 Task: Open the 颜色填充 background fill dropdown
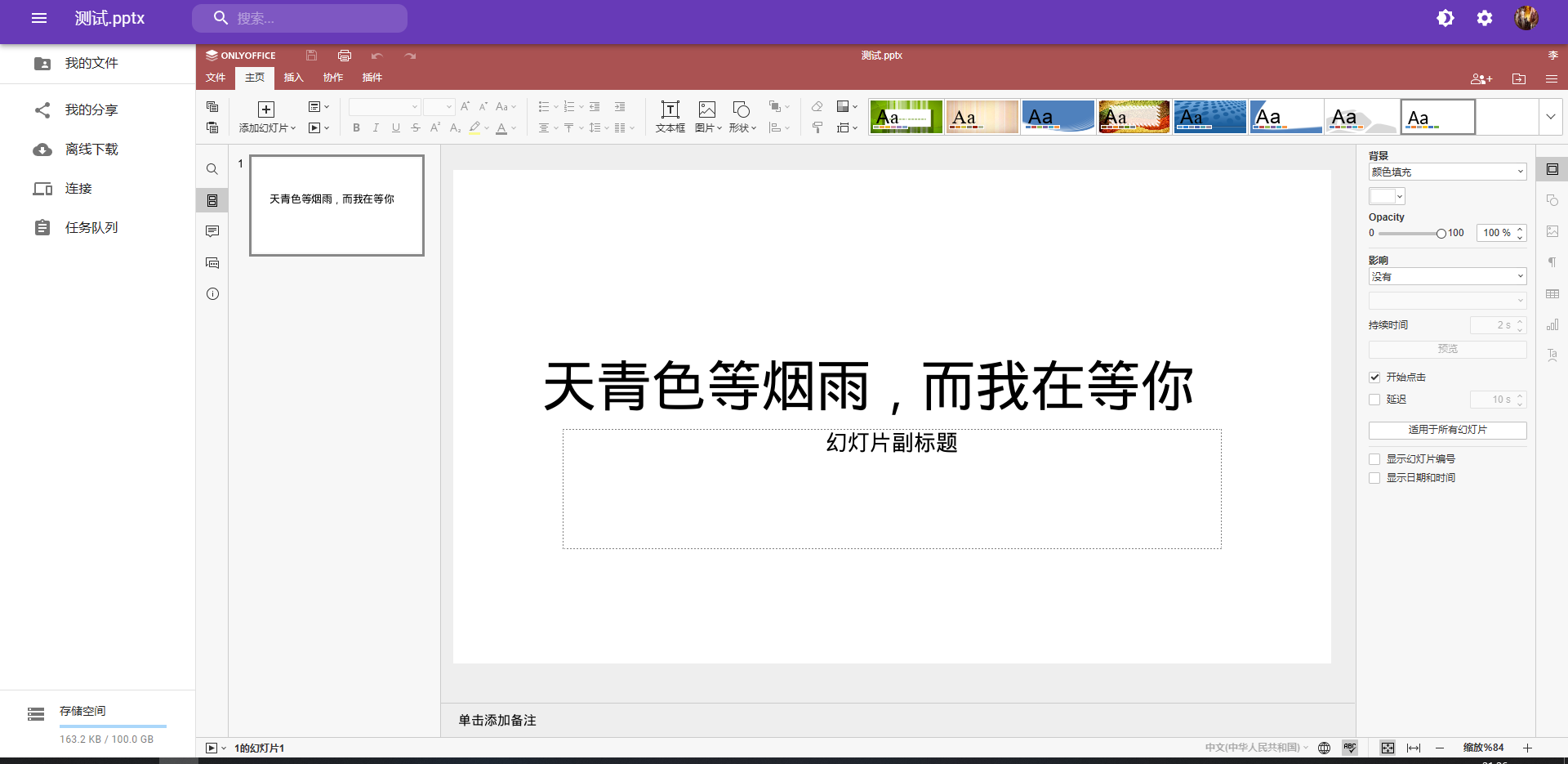[x=1446, y=172]
